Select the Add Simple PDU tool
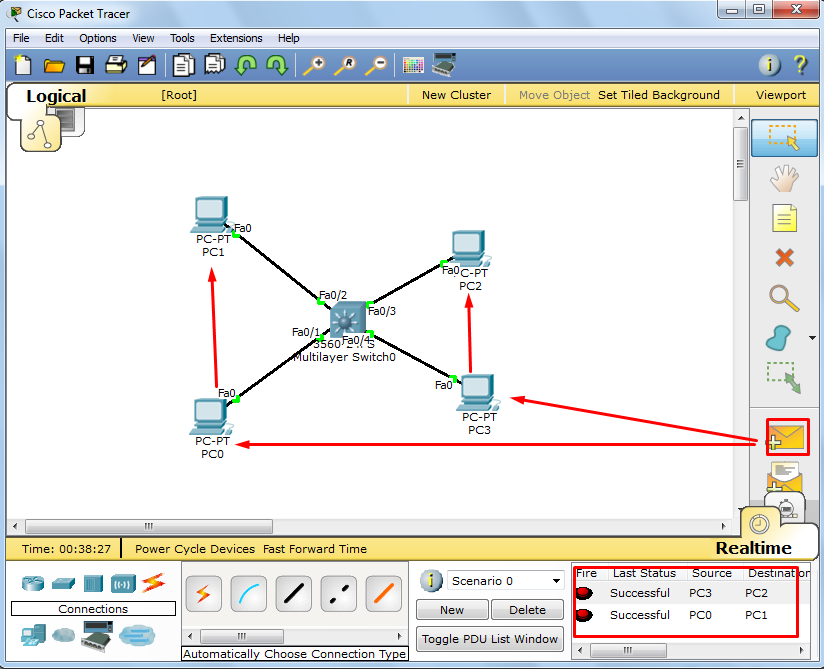This screenshot has height=669, width=824. point(787,437)
